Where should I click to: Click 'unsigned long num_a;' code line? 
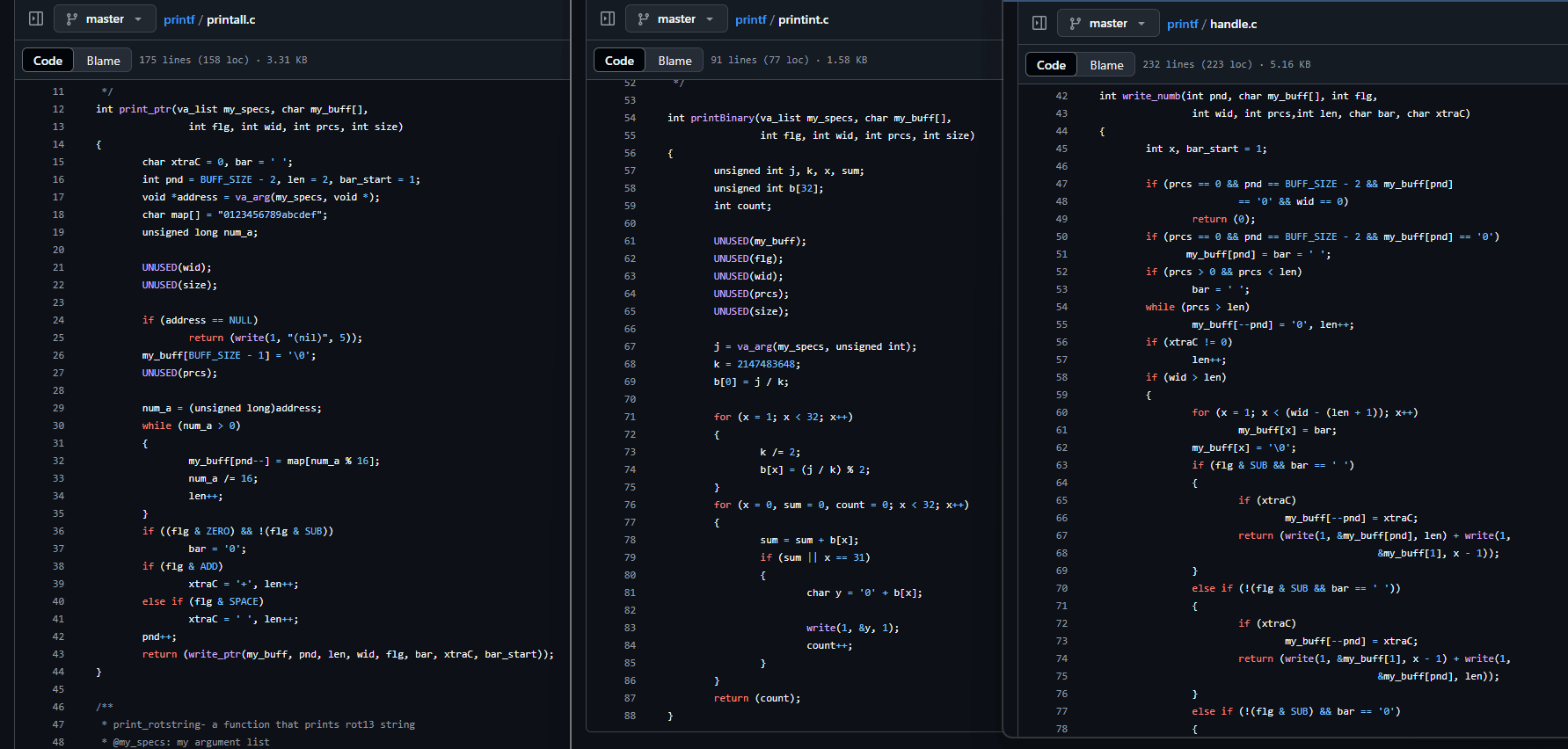click(200, 232)
